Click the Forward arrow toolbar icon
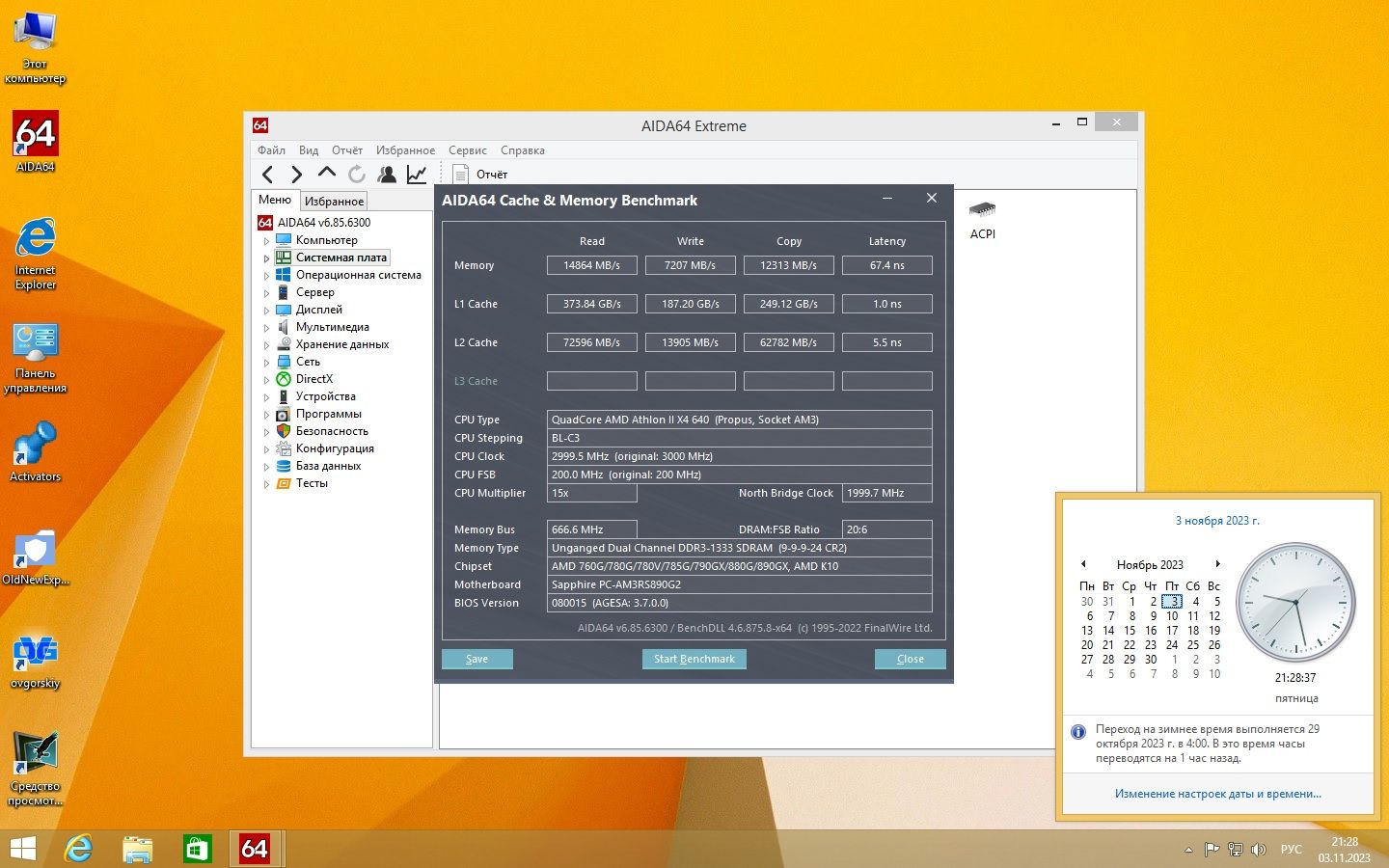The width and height of the screenshot is (1389, 868). 297,175
